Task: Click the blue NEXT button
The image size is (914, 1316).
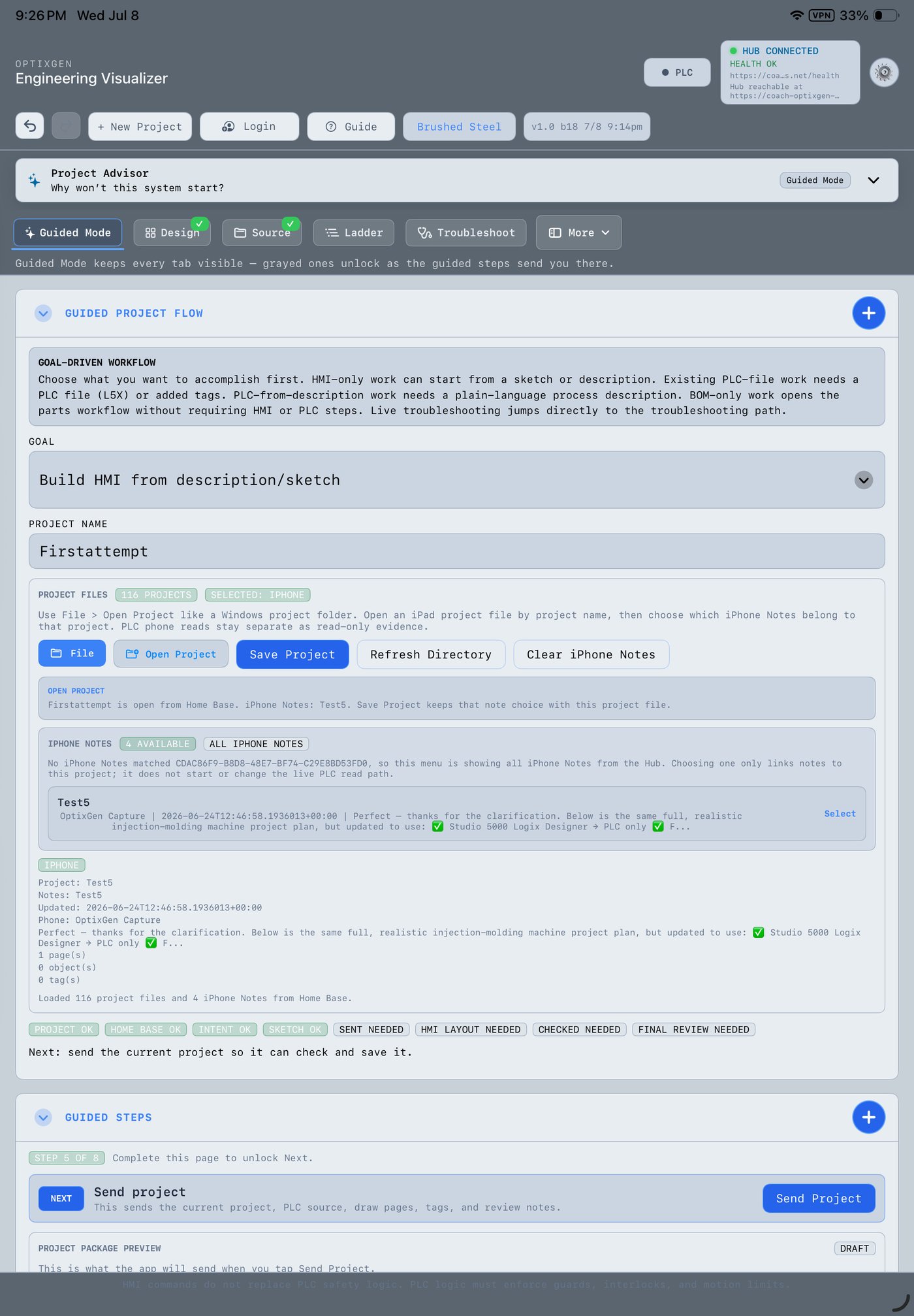Action: pyautogui.click(x=61, y=1198)
